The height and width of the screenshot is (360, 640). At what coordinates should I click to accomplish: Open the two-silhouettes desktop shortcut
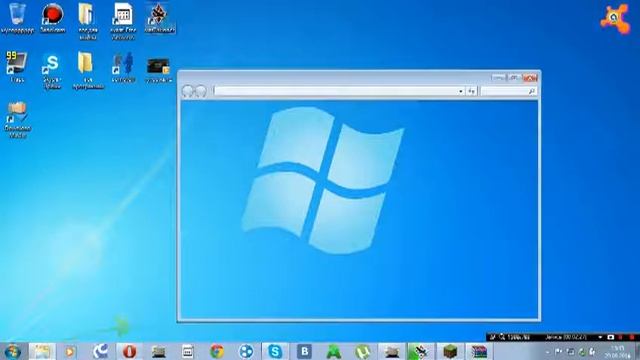123,67
